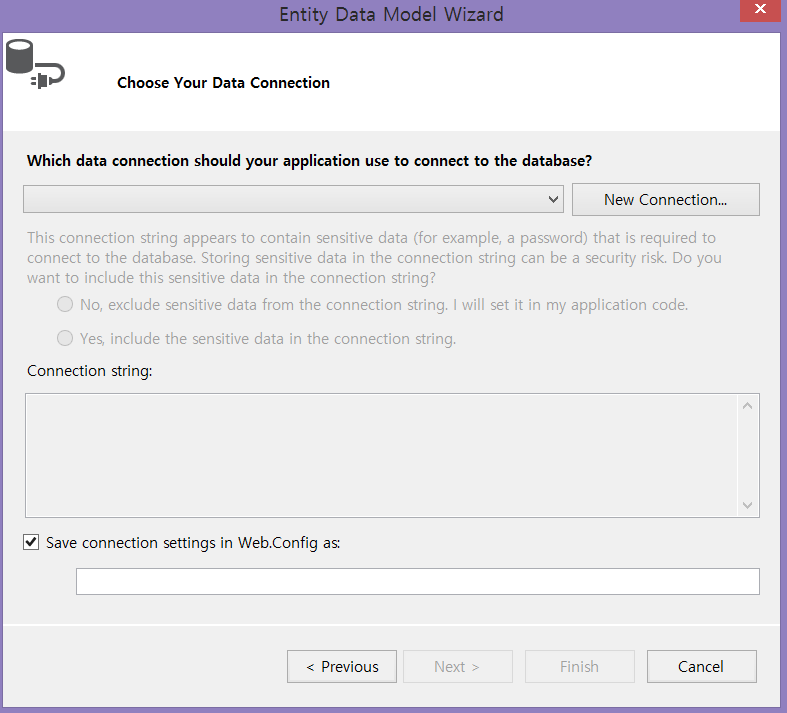The width and height of the screenshot is (787, 713).
Task: Go back with the Previous button
Action: 342,666
